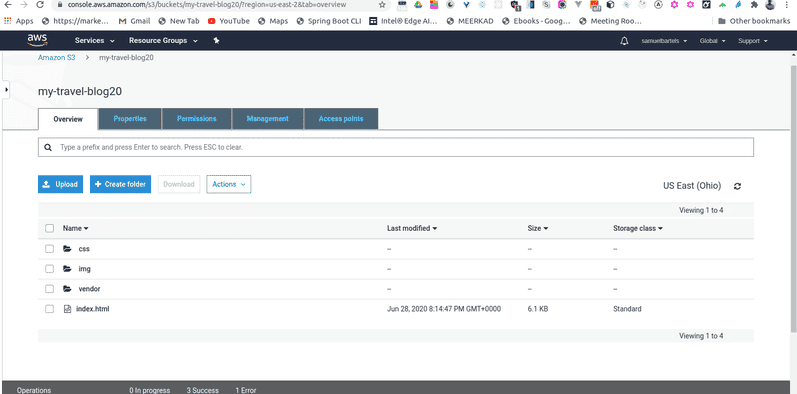Click the Upload button
Screen dimensions: 797x394
pos(60,184)
